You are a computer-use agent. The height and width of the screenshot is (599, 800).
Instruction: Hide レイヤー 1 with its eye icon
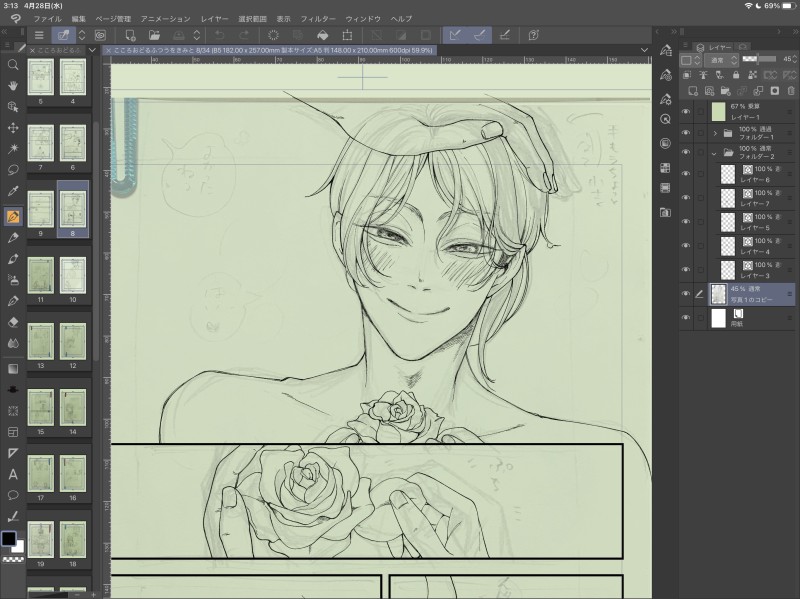coord(686,112)
